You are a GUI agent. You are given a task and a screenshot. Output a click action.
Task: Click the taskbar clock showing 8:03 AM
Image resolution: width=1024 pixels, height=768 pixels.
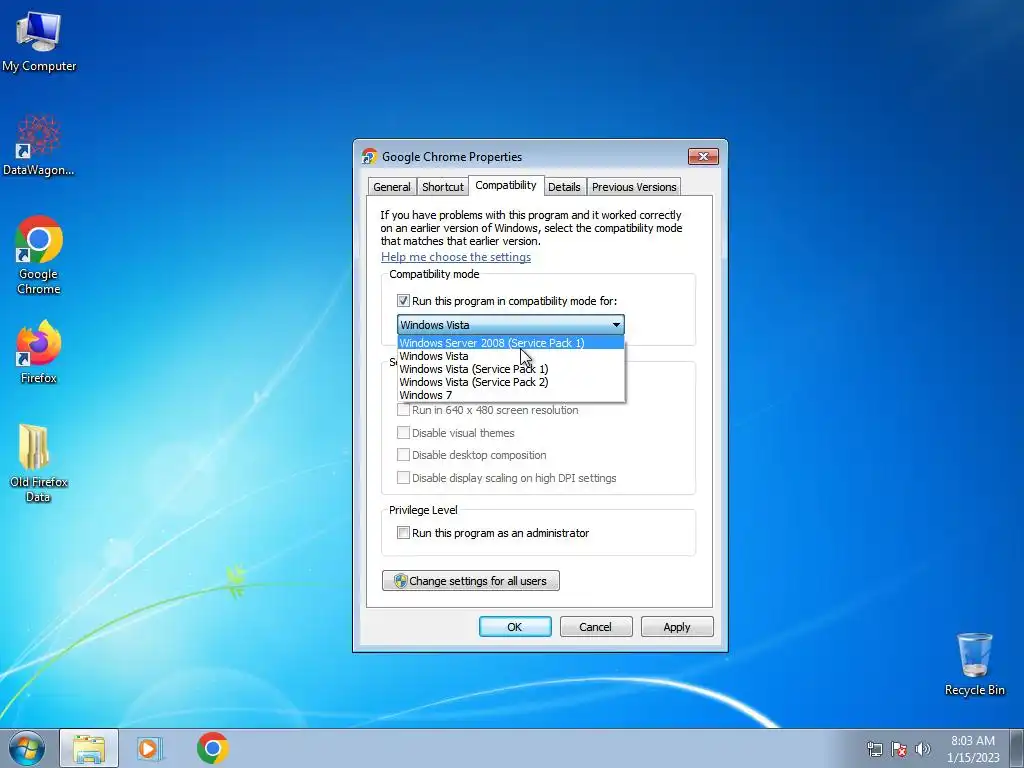click(x=972, y=748)
